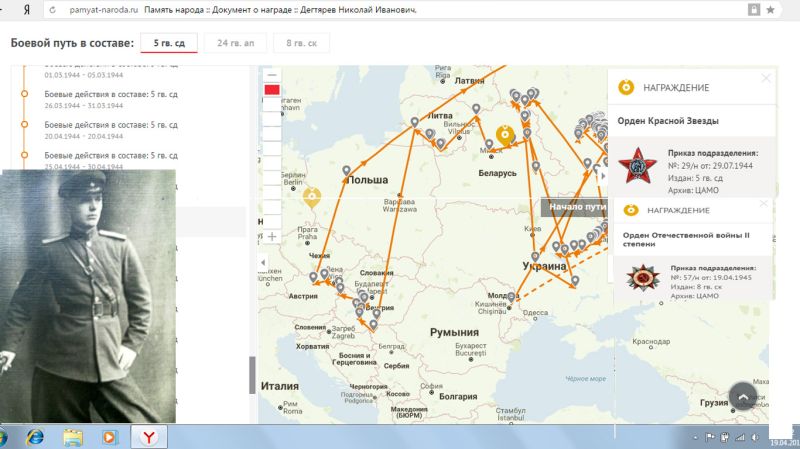Click the map zoom in plus button

coord(271,237)
